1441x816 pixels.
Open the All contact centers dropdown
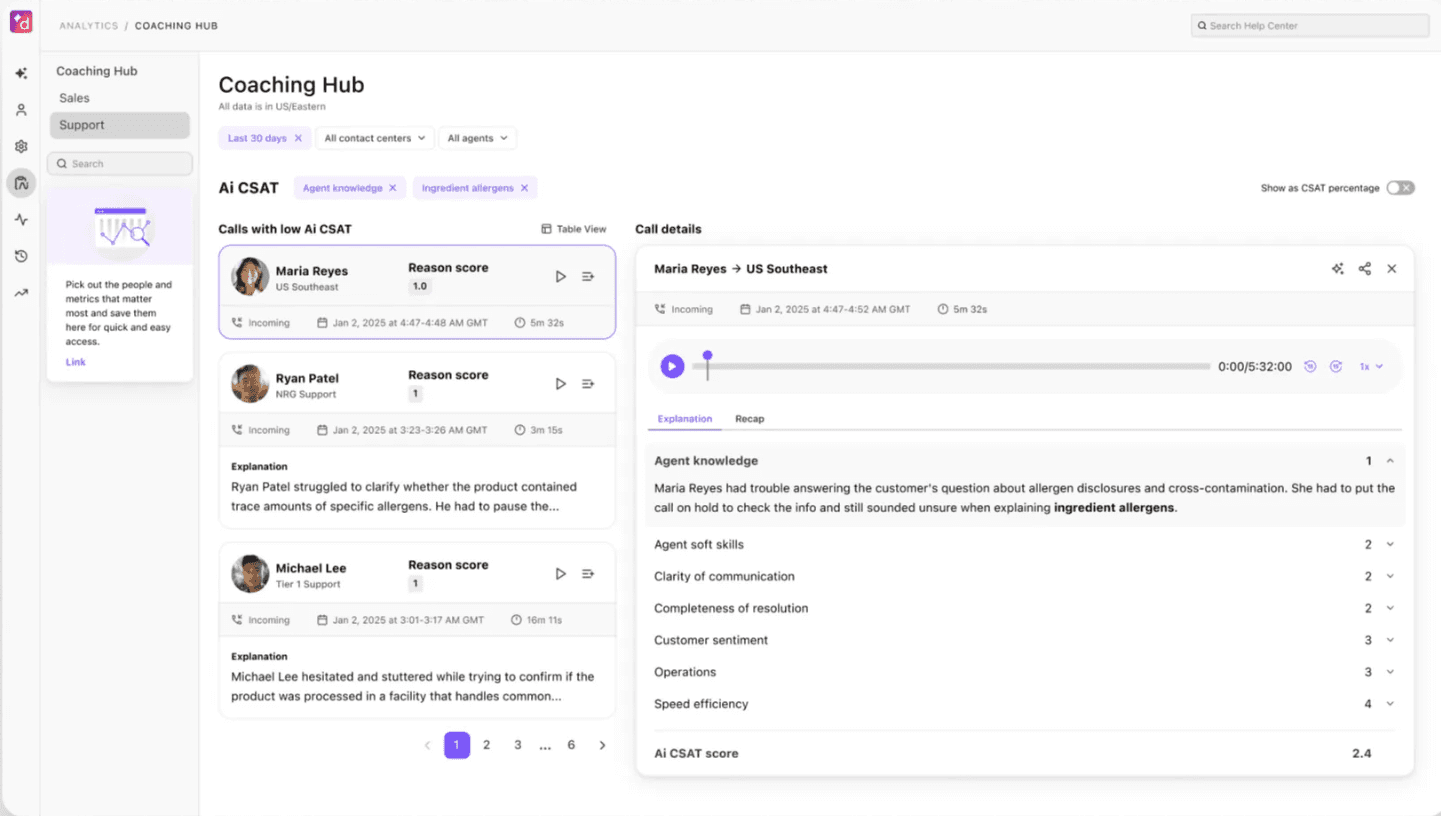[x=374, y=138]
